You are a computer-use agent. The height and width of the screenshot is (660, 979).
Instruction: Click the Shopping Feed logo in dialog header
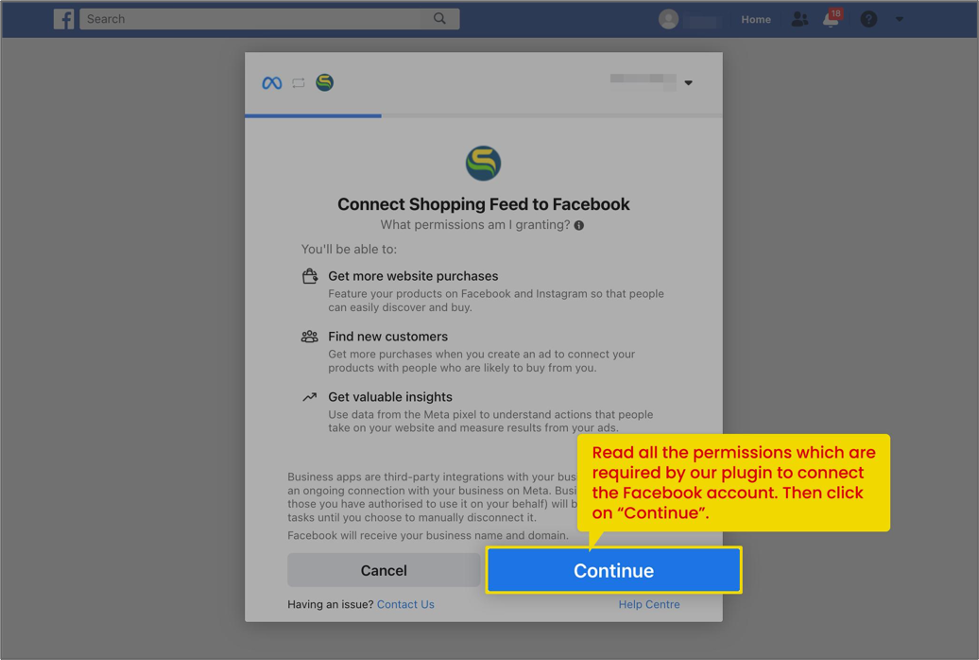click(325, 82)
